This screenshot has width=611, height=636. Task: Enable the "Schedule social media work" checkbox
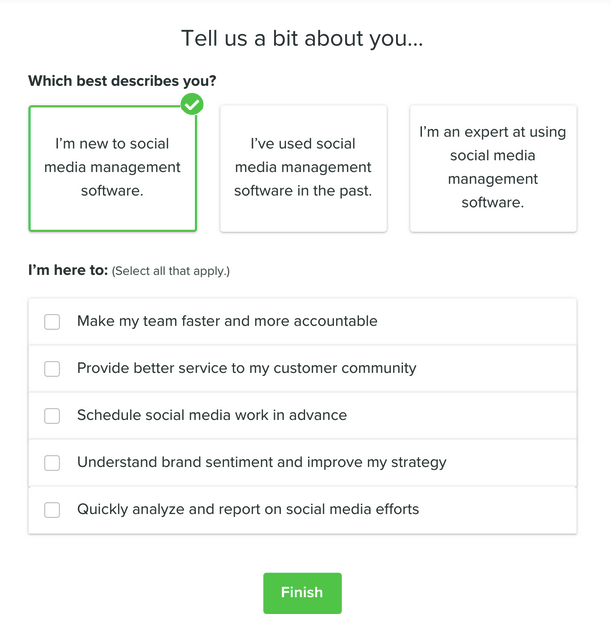click(x=52, y=416)
